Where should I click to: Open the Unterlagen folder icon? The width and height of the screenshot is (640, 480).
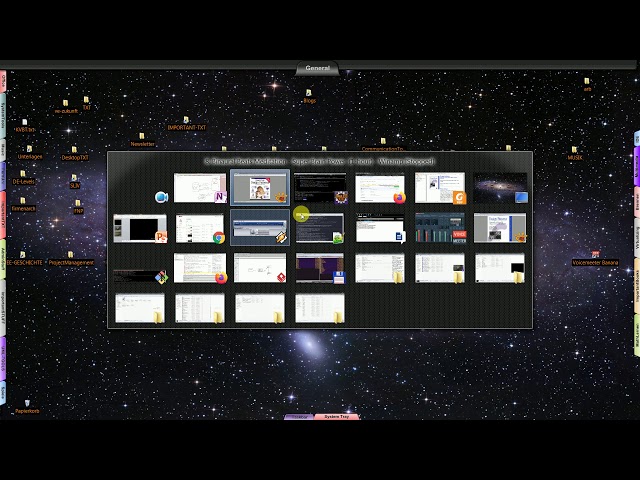point(29,152)
